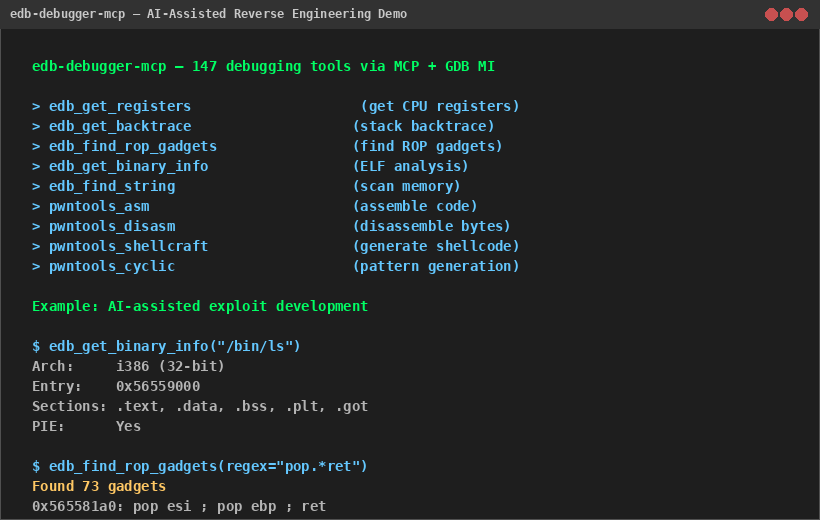This screenshot has height=520, width=820.
Task: Click the '(disassemble bytes)' description
Action: (431, 227)
